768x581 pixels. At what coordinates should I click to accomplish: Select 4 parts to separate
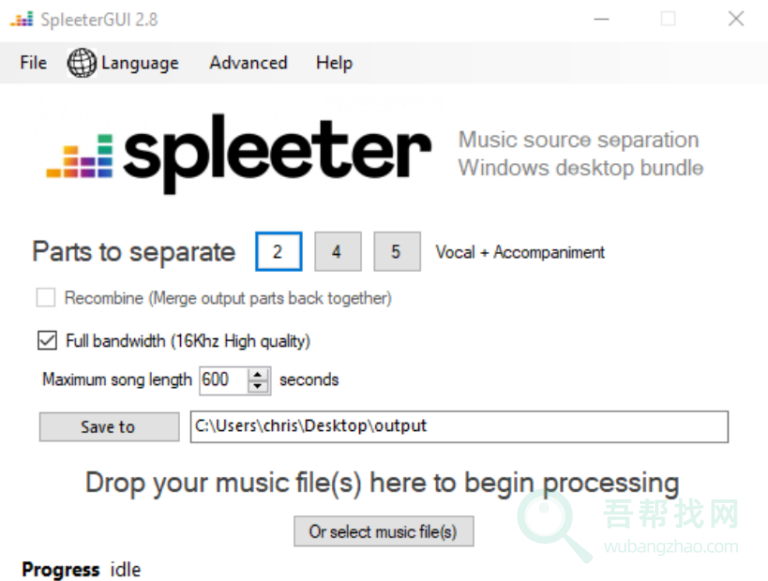coord(338,252)
